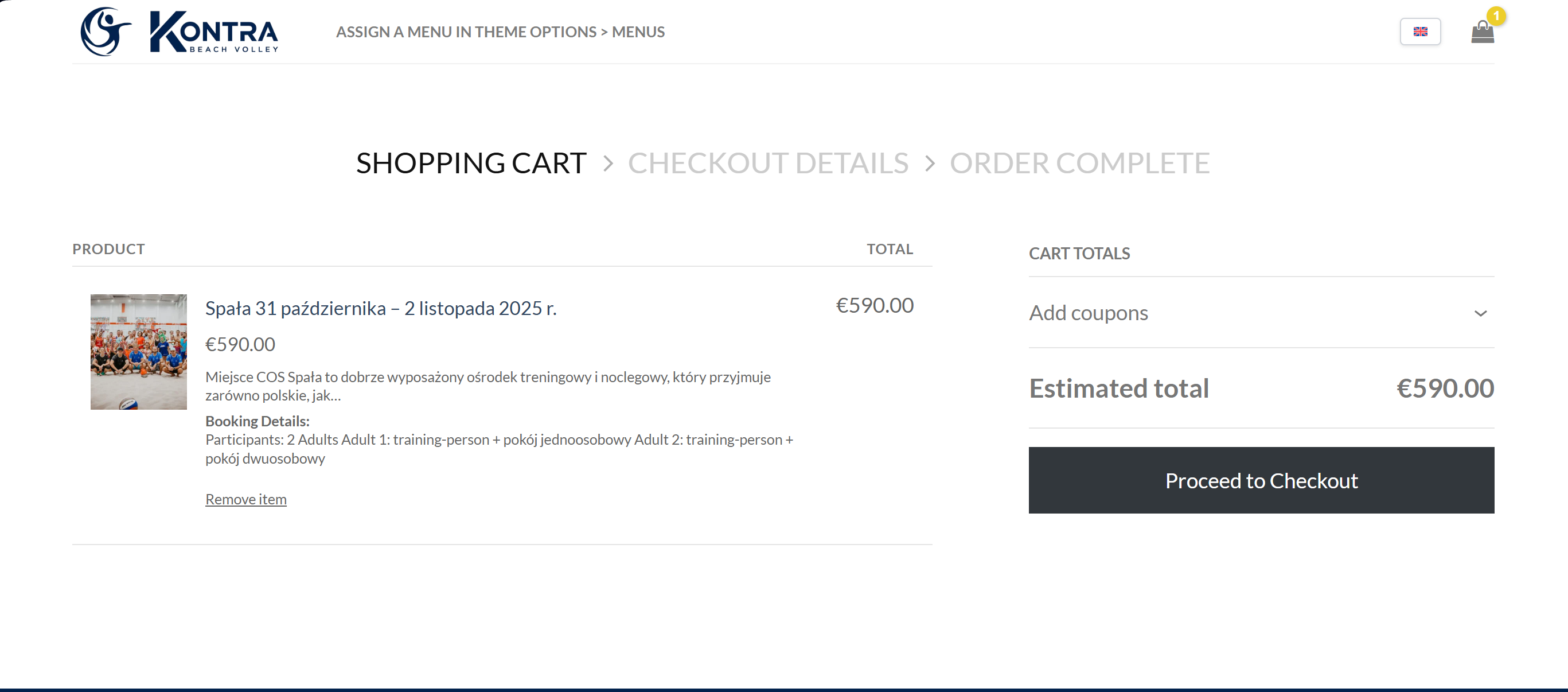
Task: Click the chevron before ORDER COMPLETE
Action: click(x=929, y=164)
